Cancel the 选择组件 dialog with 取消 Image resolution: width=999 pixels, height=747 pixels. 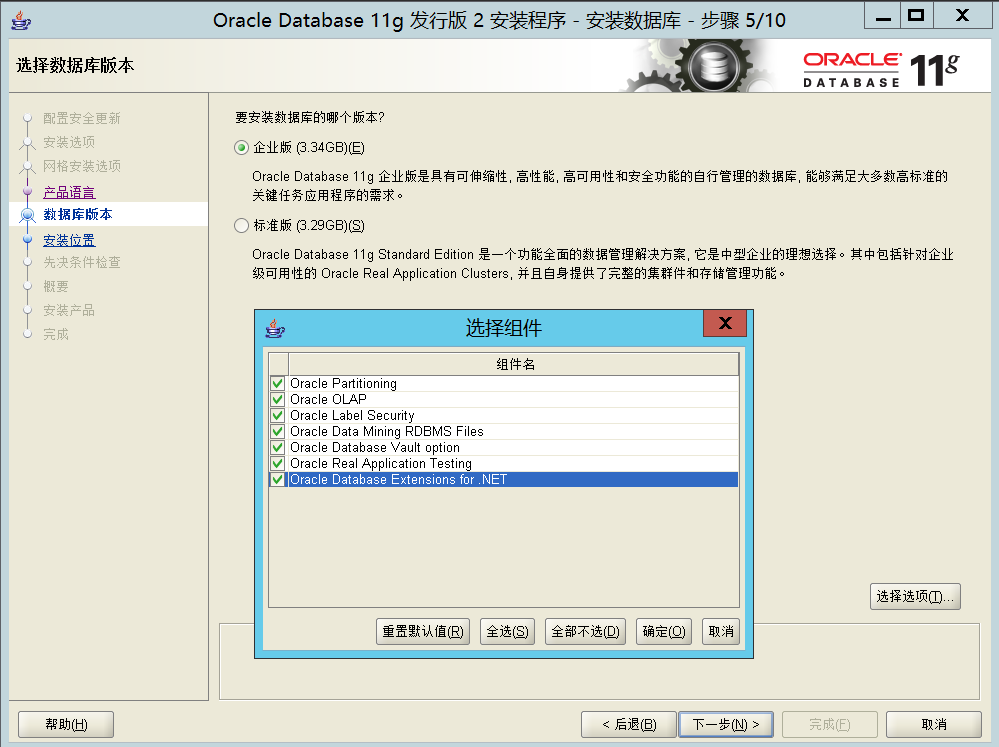tap(721, 632)
